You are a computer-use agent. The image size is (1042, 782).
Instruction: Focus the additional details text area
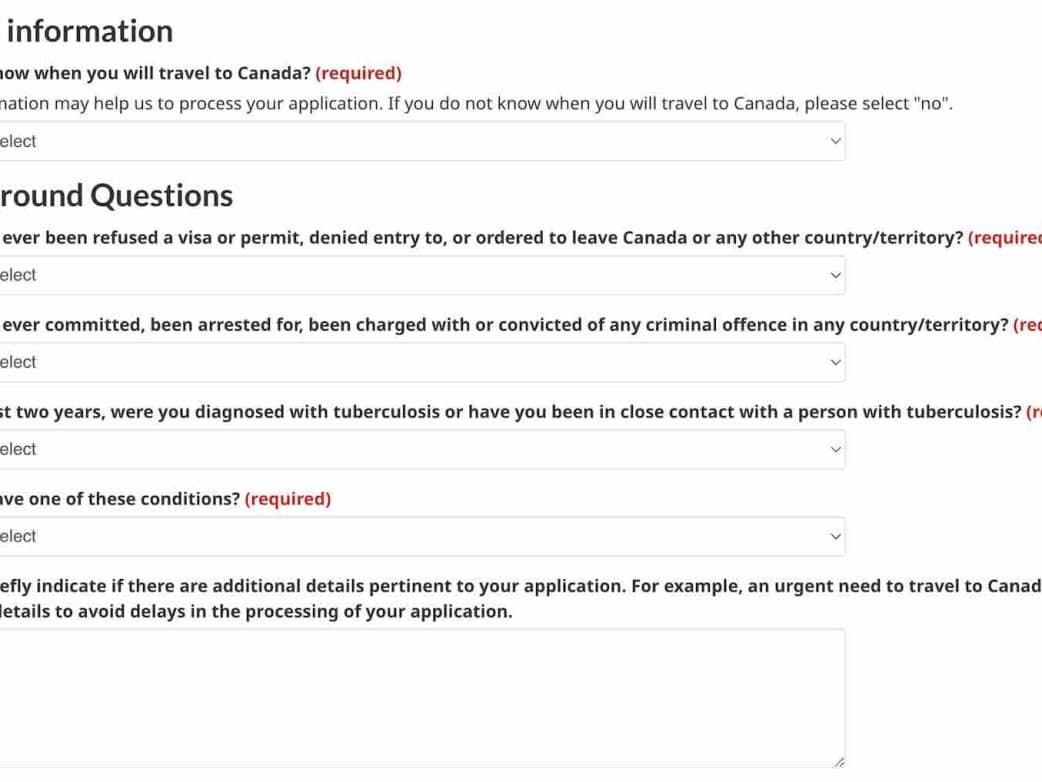(420, 697)
